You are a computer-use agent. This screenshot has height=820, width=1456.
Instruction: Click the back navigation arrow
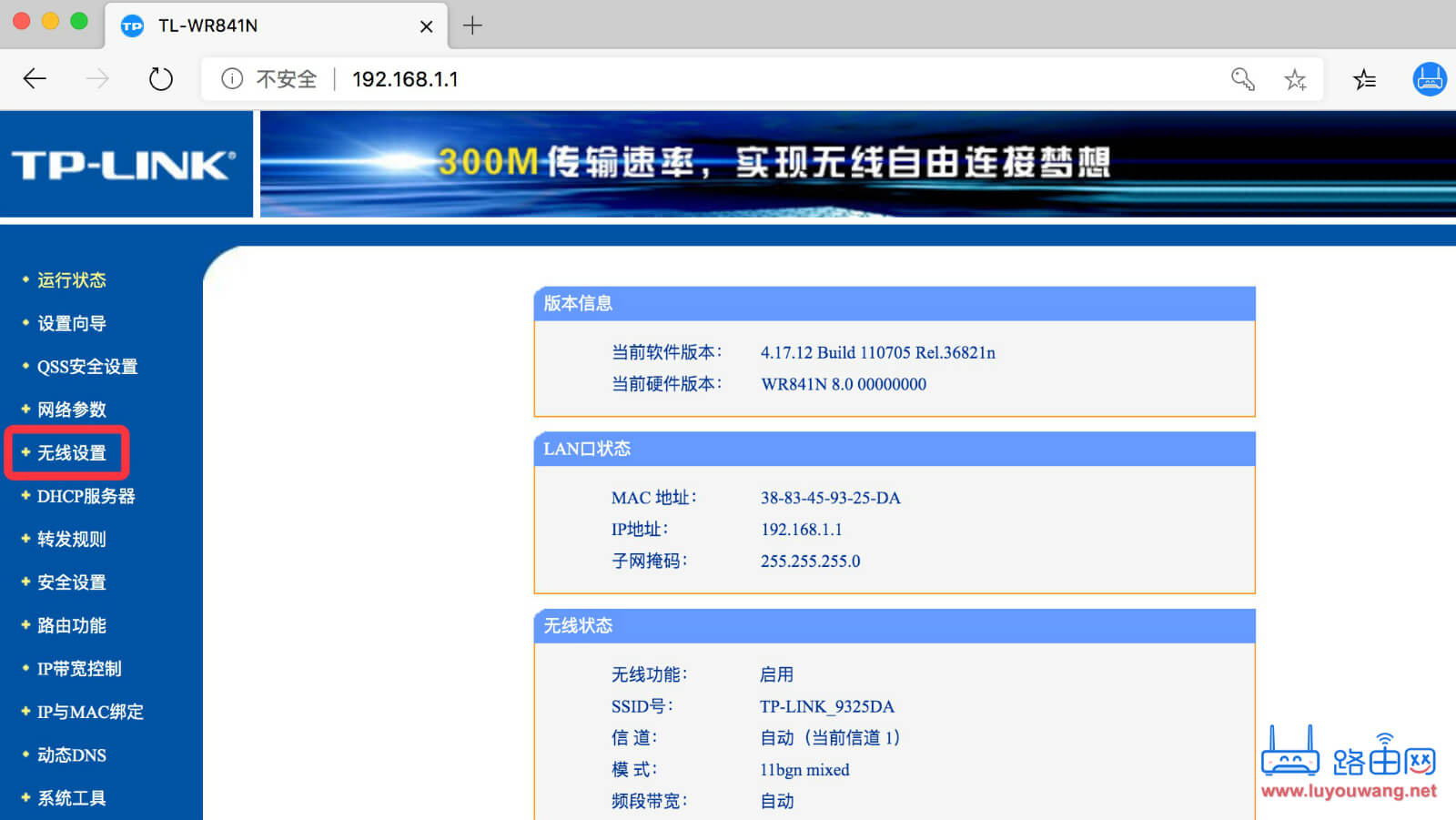(35, 78)
